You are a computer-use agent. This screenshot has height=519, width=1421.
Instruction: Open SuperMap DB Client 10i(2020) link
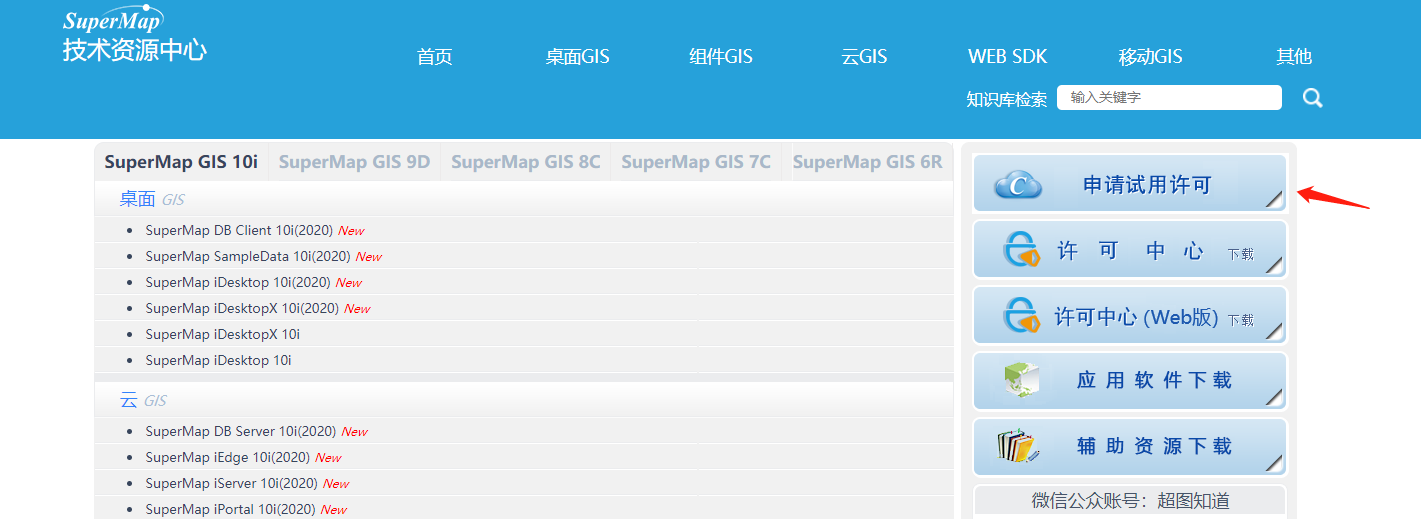coord(239,230)
